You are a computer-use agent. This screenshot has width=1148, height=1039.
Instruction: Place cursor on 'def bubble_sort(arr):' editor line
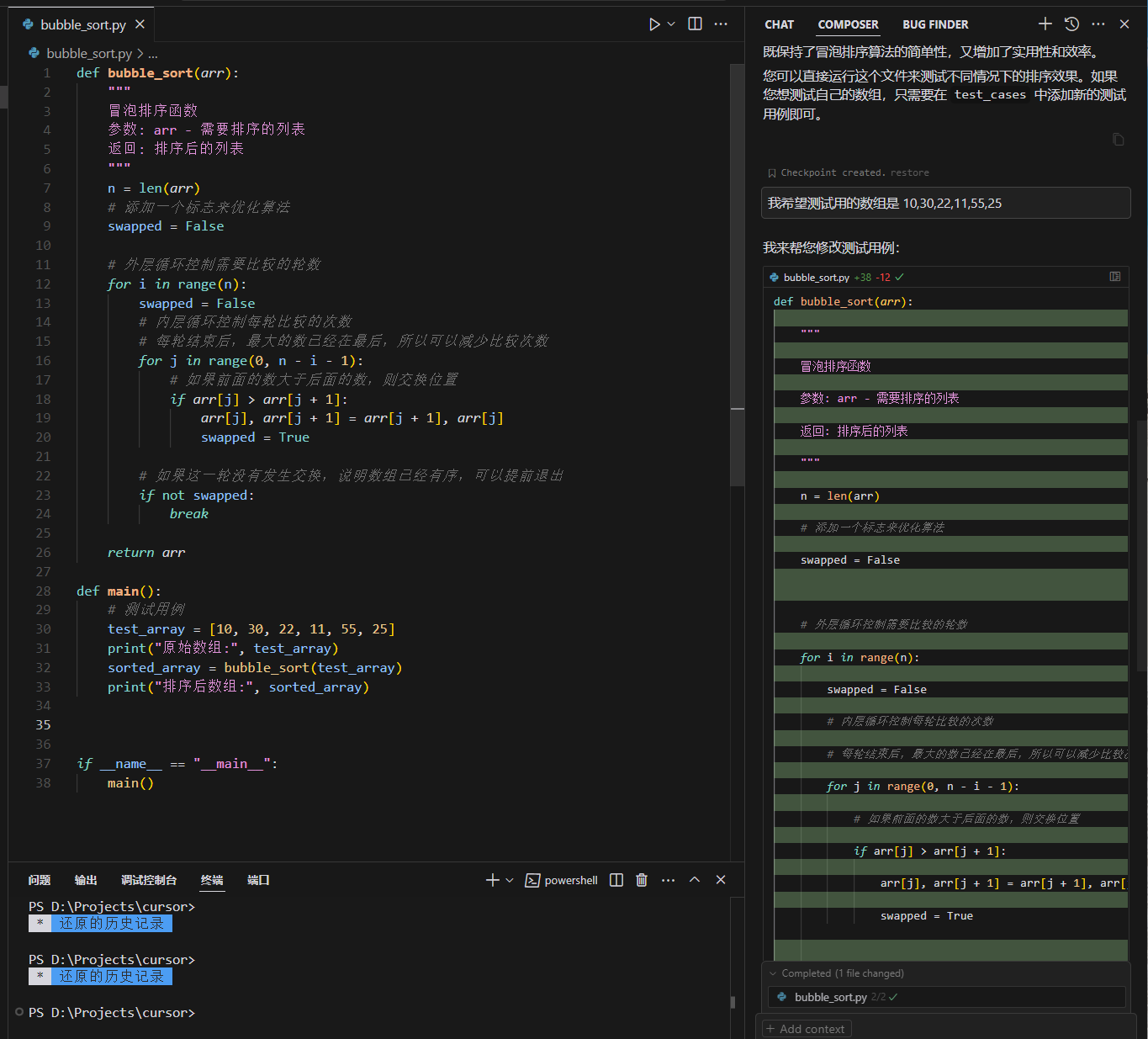[158, 73]
